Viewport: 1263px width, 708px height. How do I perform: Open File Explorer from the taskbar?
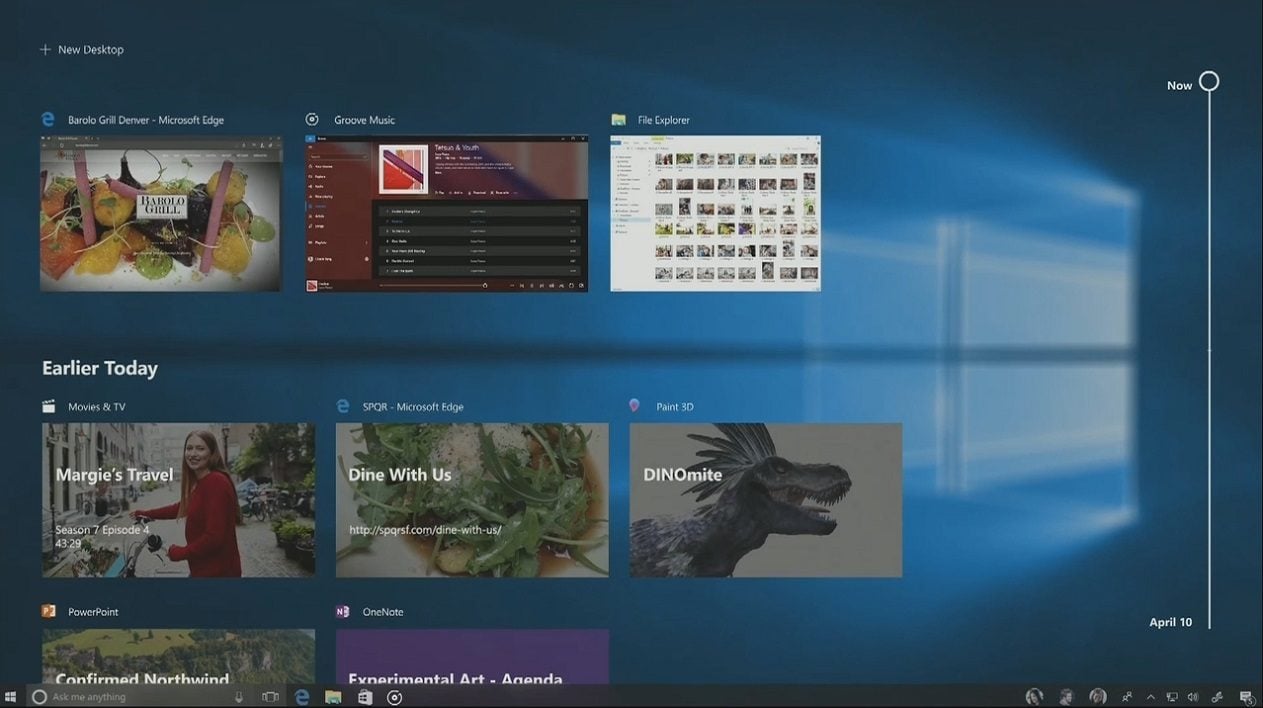(333, 697)
